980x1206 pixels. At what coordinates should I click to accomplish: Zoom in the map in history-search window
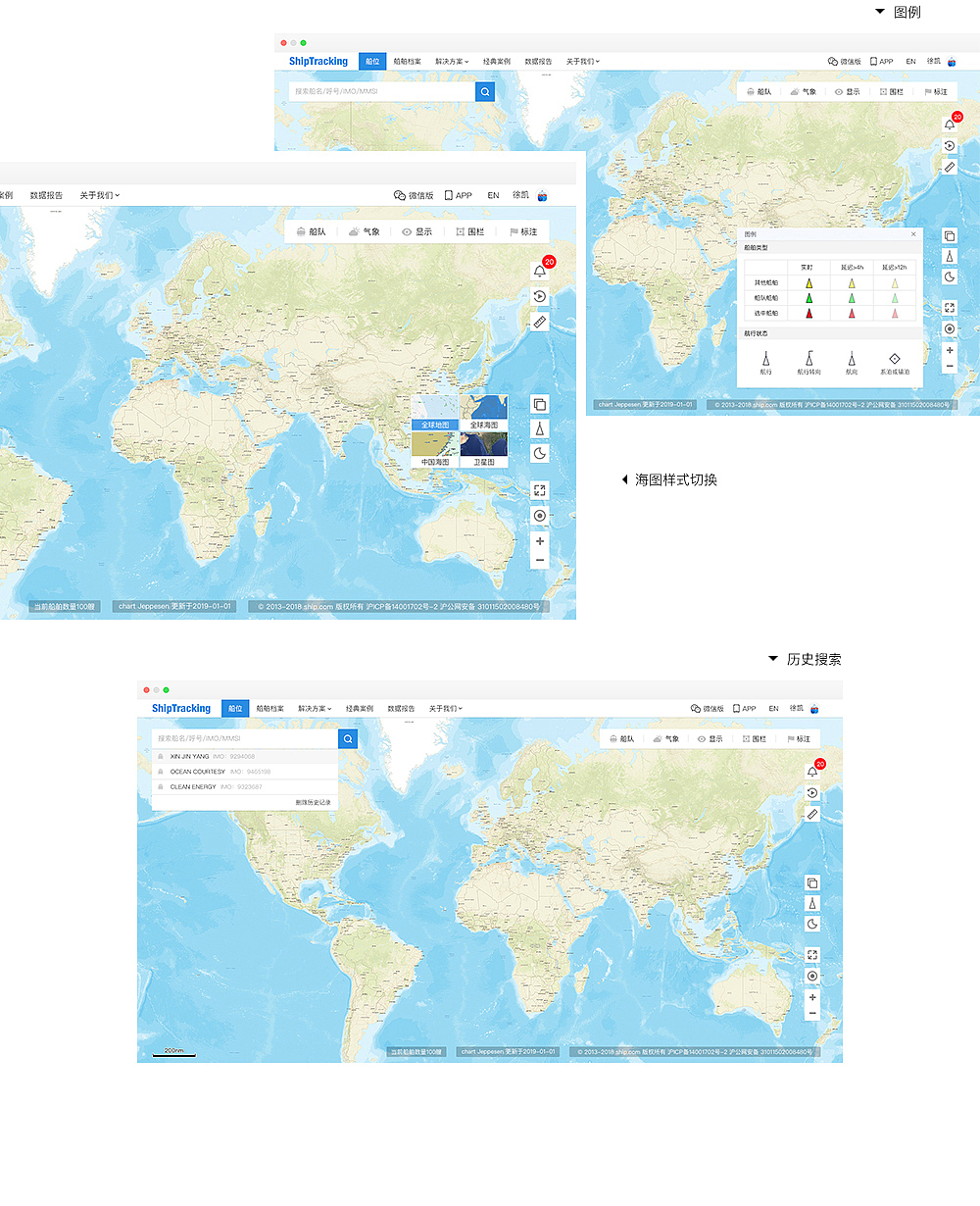click(x=812, y=997)
